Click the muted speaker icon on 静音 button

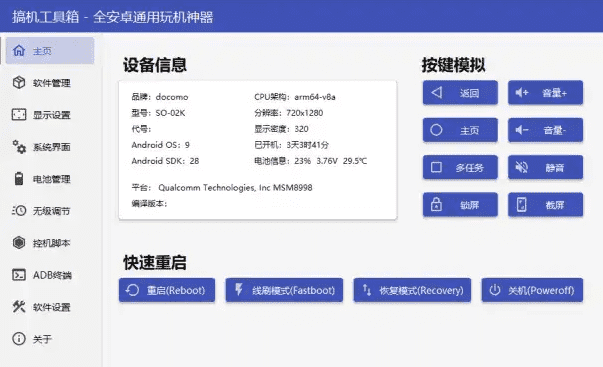point(522,167)
